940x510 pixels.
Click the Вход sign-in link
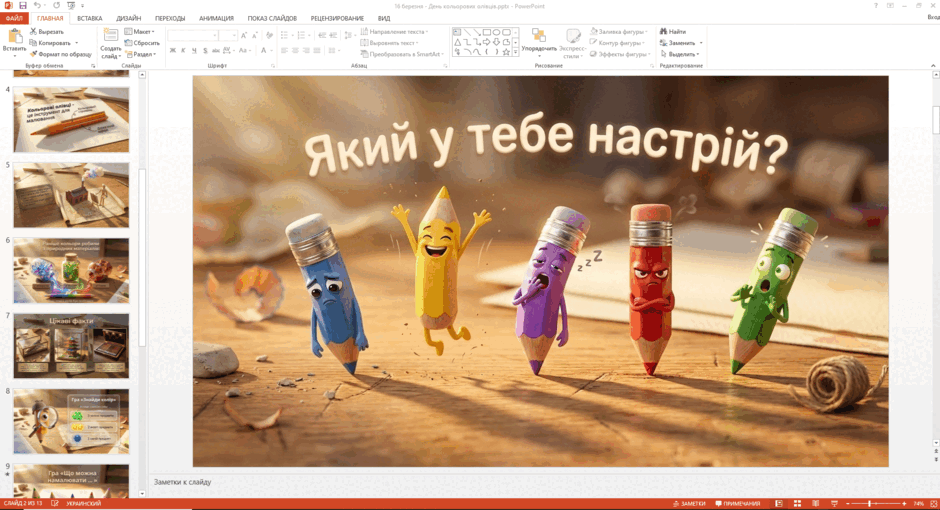(x=933, y=17)
